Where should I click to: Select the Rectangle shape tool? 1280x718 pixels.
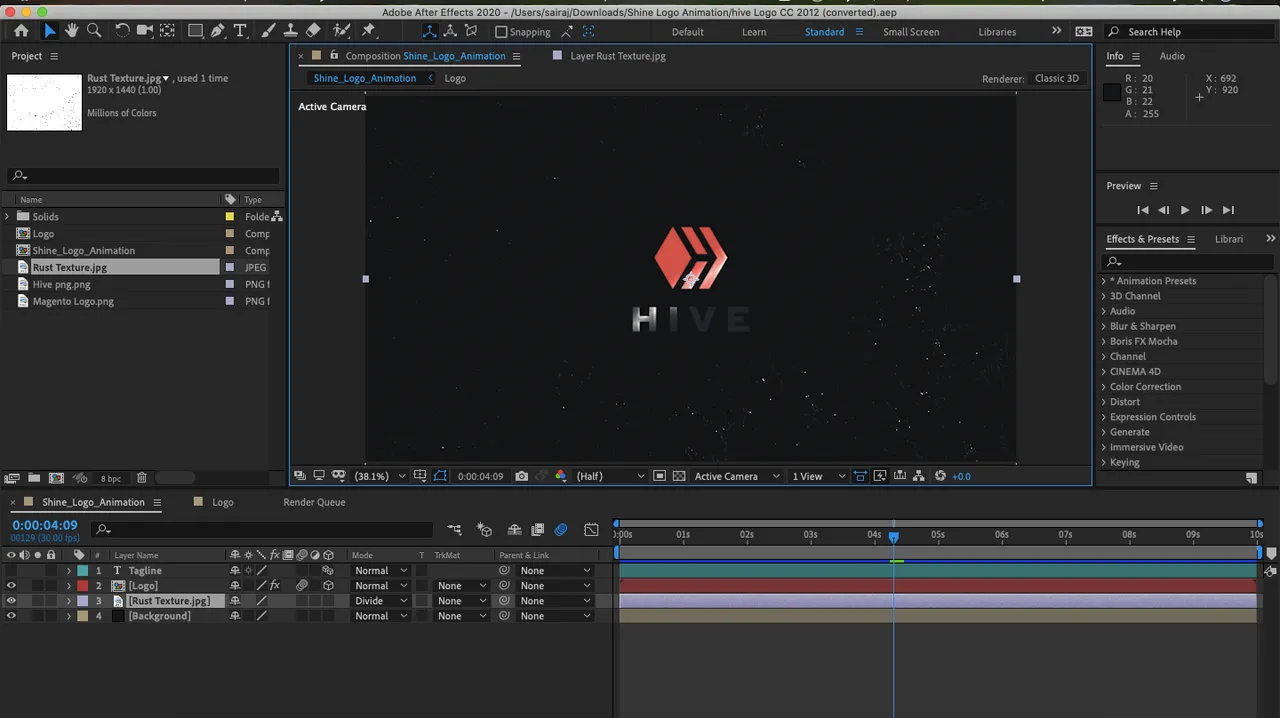[196, 31]
